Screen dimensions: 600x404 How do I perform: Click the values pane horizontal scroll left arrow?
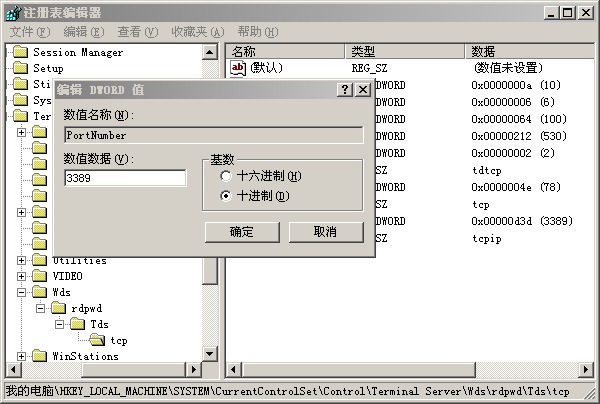click(x=233, y=370)
